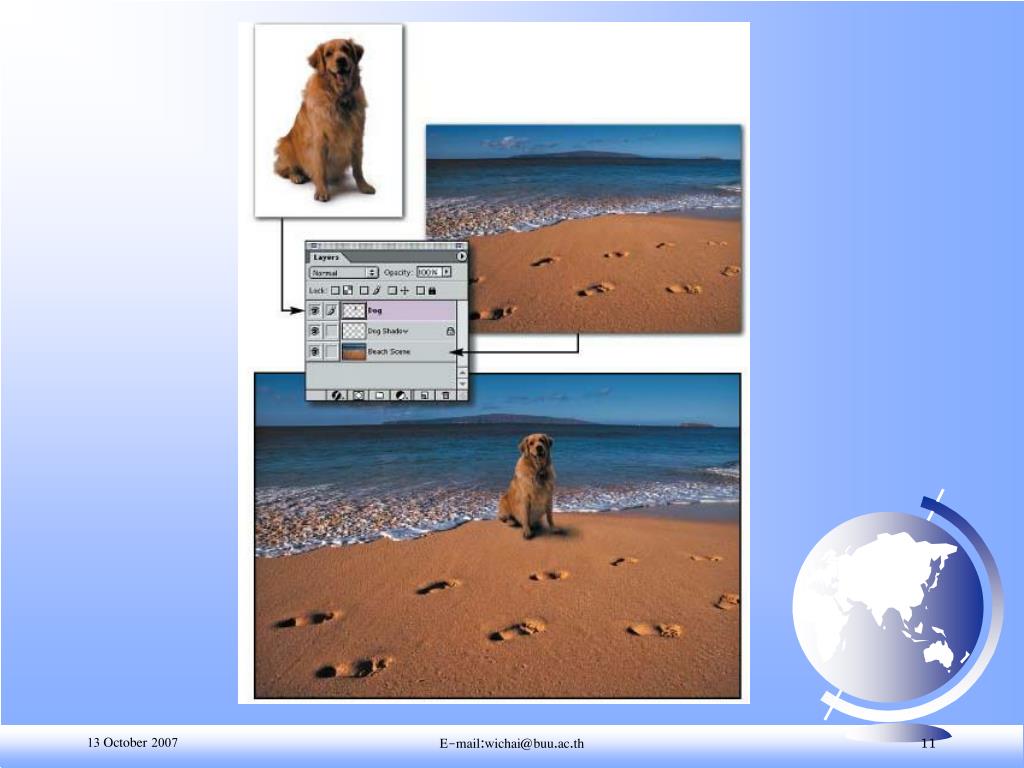Open the Layers palette flyout menu
The width and height of the screenshot is (1024, 768).
(461, 257)
